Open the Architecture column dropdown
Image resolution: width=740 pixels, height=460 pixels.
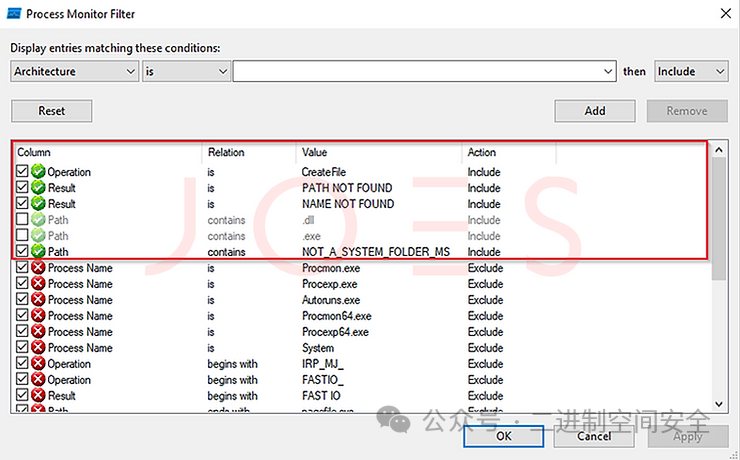pos(74,71)
